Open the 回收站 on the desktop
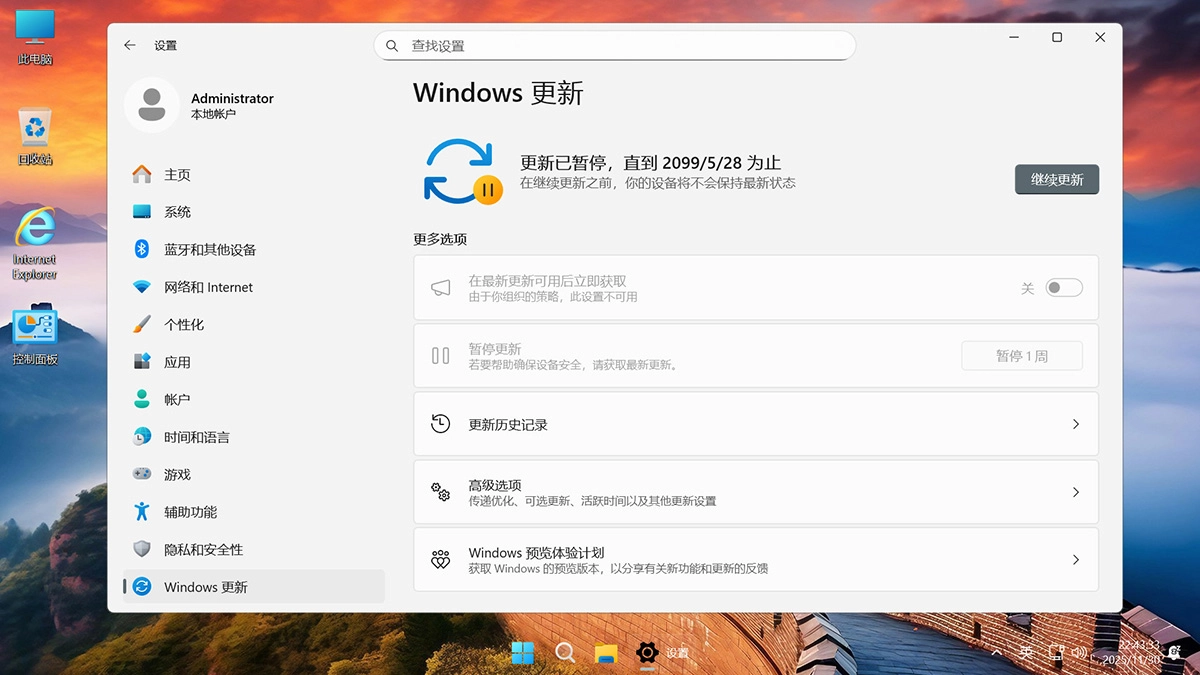This screenshot has height=675, width=1200. click(x=34, y=130)
